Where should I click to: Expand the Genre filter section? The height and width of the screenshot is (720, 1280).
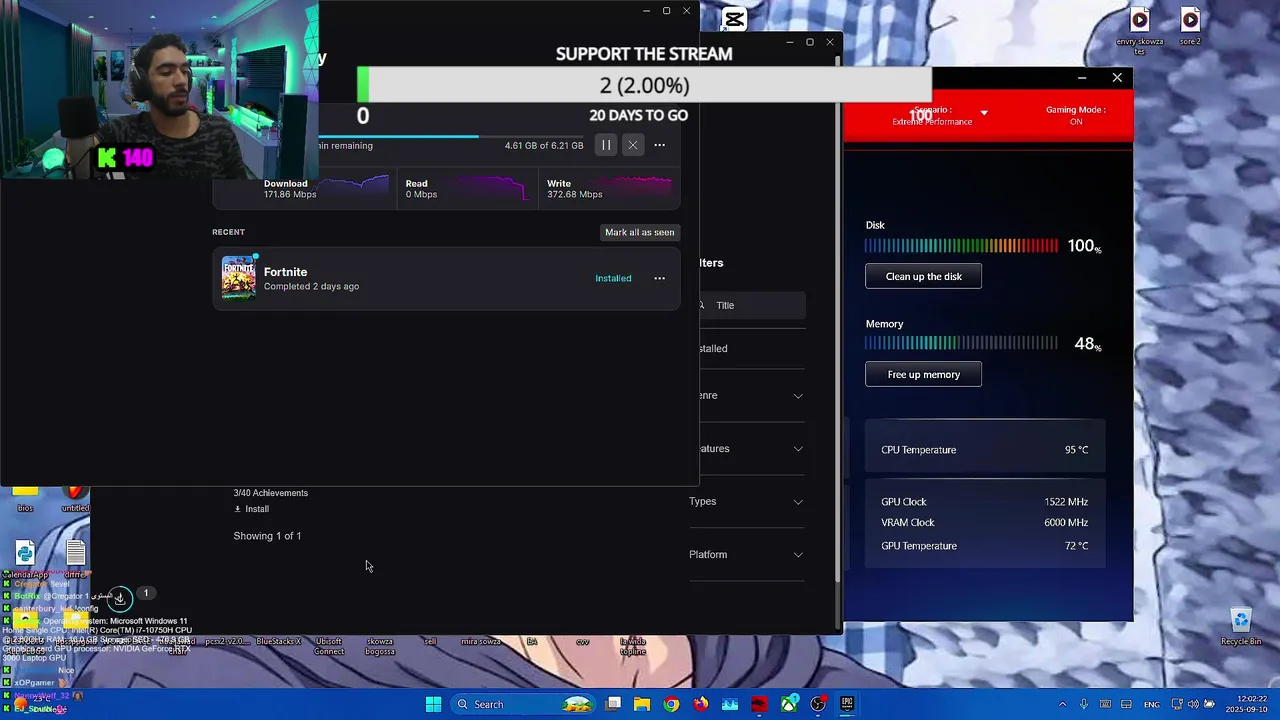click(751, 395)
